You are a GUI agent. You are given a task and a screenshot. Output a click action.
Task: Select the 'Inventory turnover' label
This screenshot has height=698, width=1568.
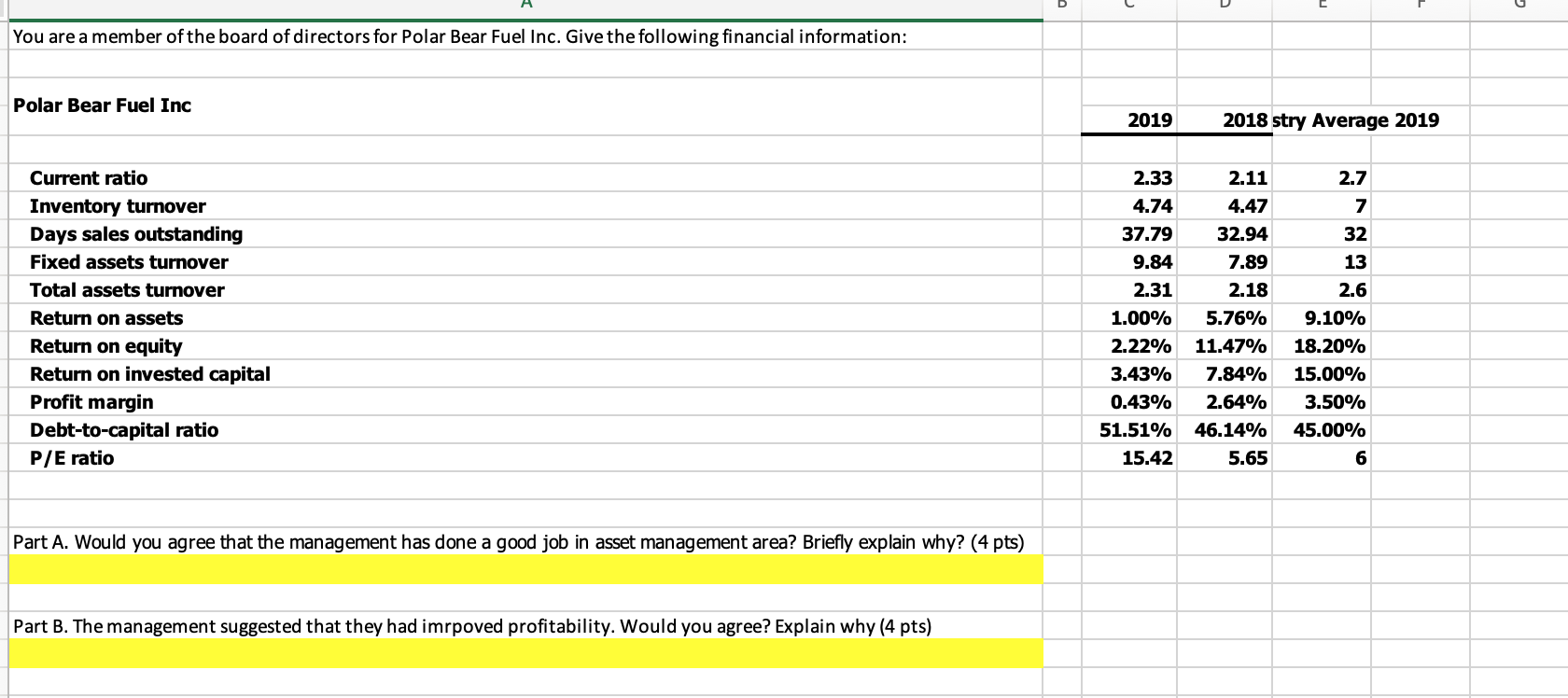click(x=118, y=206)
